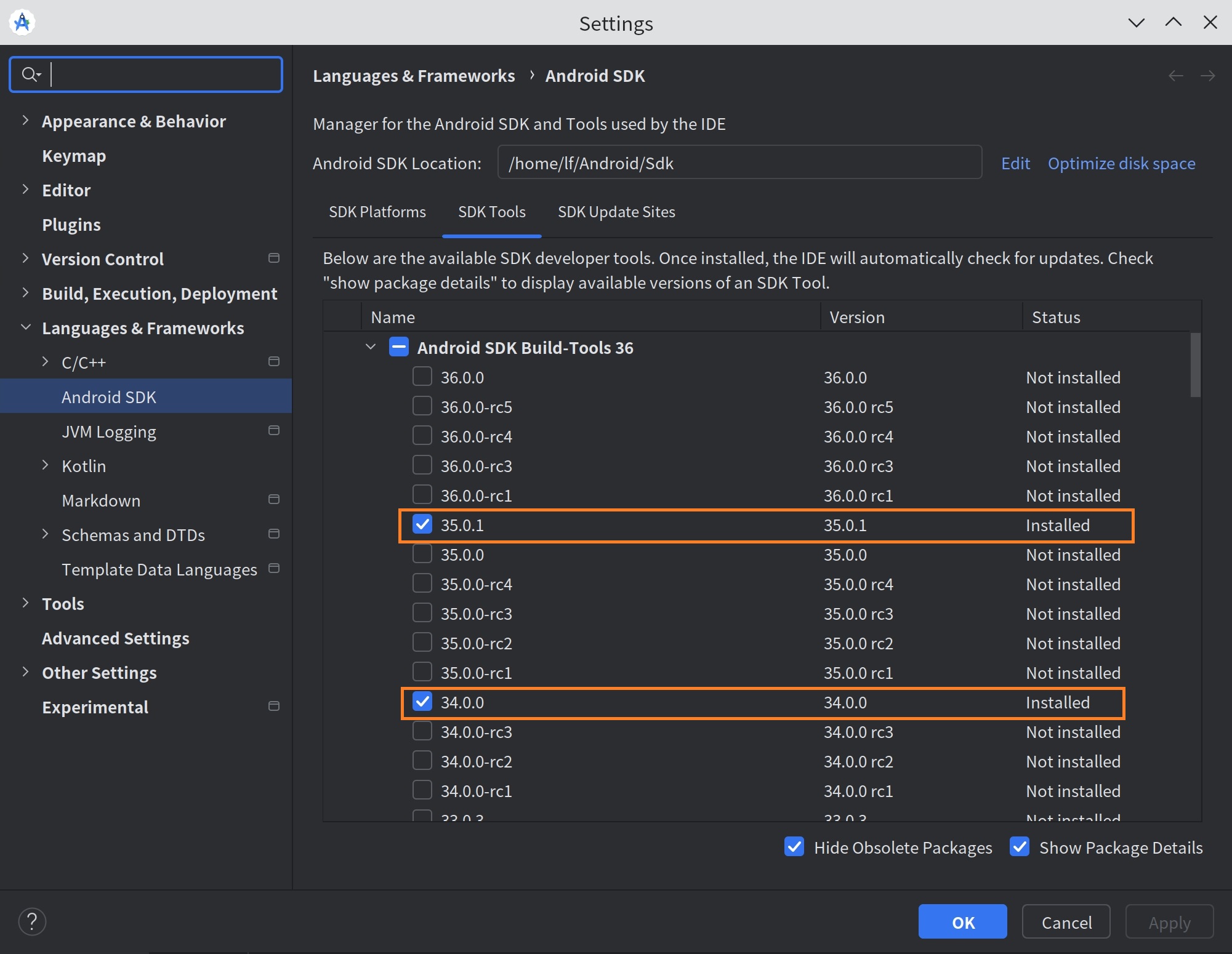Screen dimensions: 1232x954
Task: Click the project-level icon beside Experimental
Action: click(274, 707)
